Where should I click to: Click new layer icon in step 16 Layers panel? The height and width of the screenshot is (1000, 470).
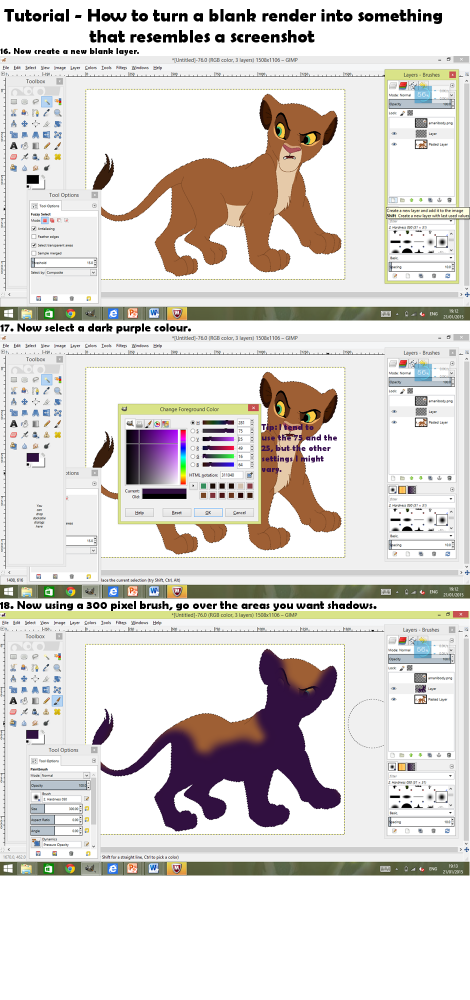[393, 200]
